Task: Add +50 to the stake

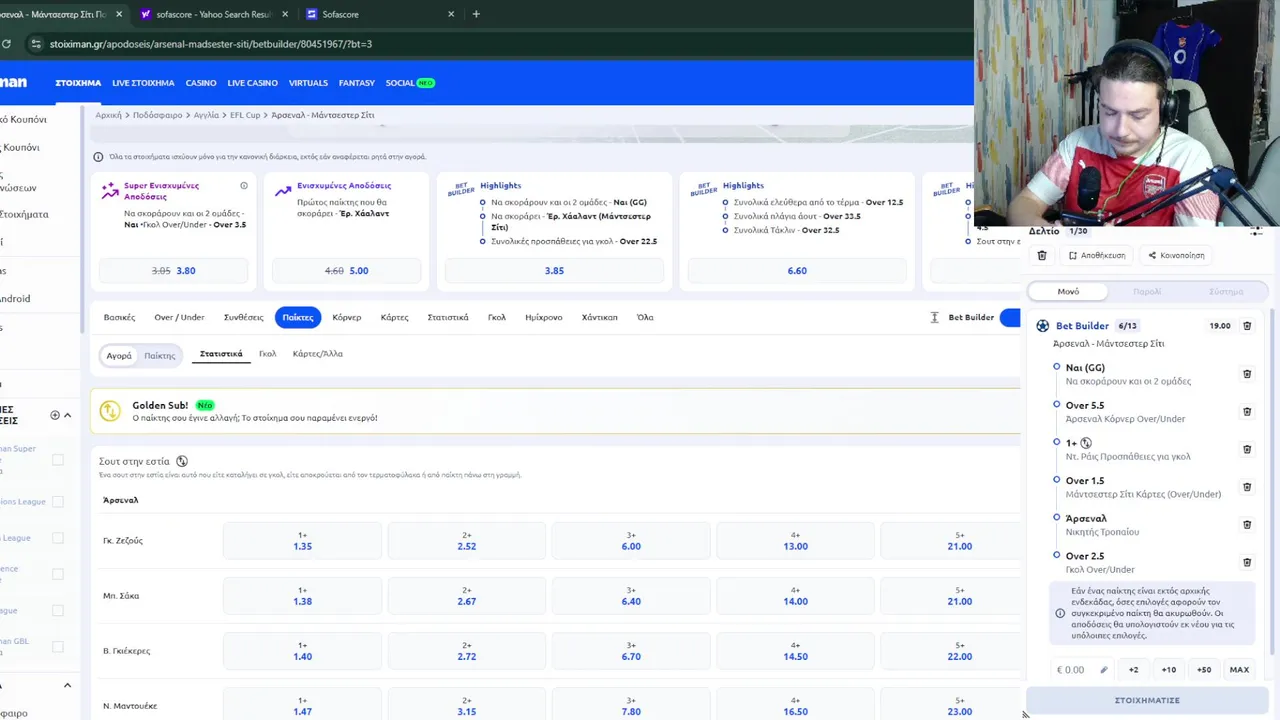Action: 1204,670
